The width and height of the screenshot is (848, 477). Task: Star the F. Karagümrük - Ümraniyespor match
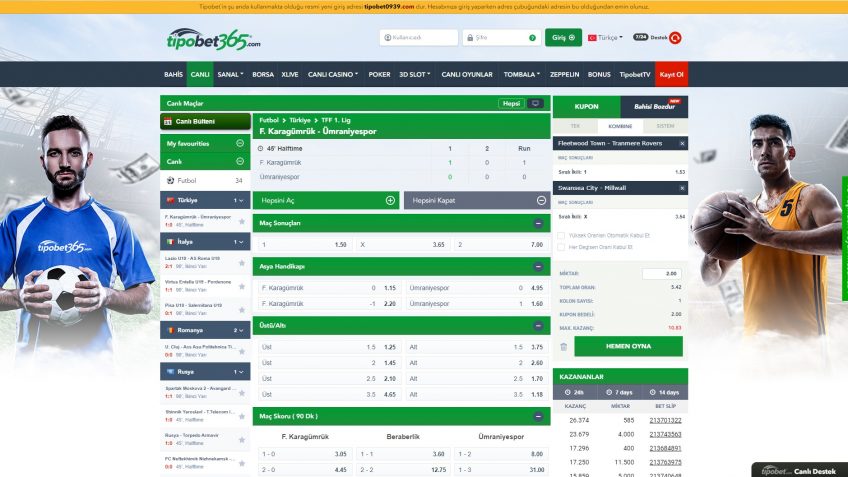tap(241, 220)
